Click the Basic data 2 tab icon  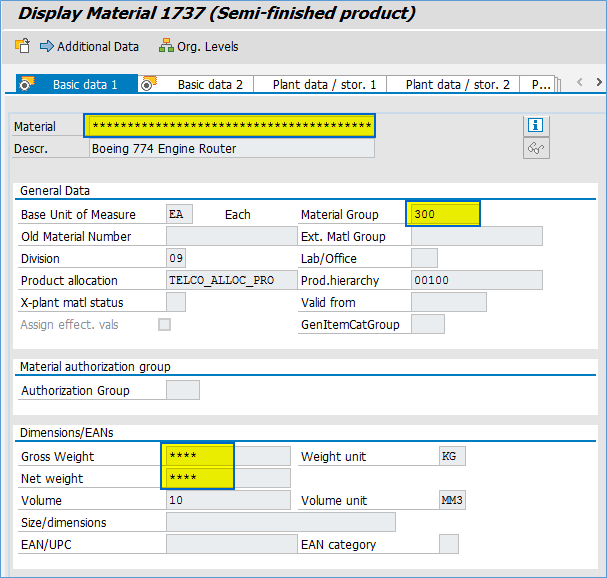(x=149, y=85)
